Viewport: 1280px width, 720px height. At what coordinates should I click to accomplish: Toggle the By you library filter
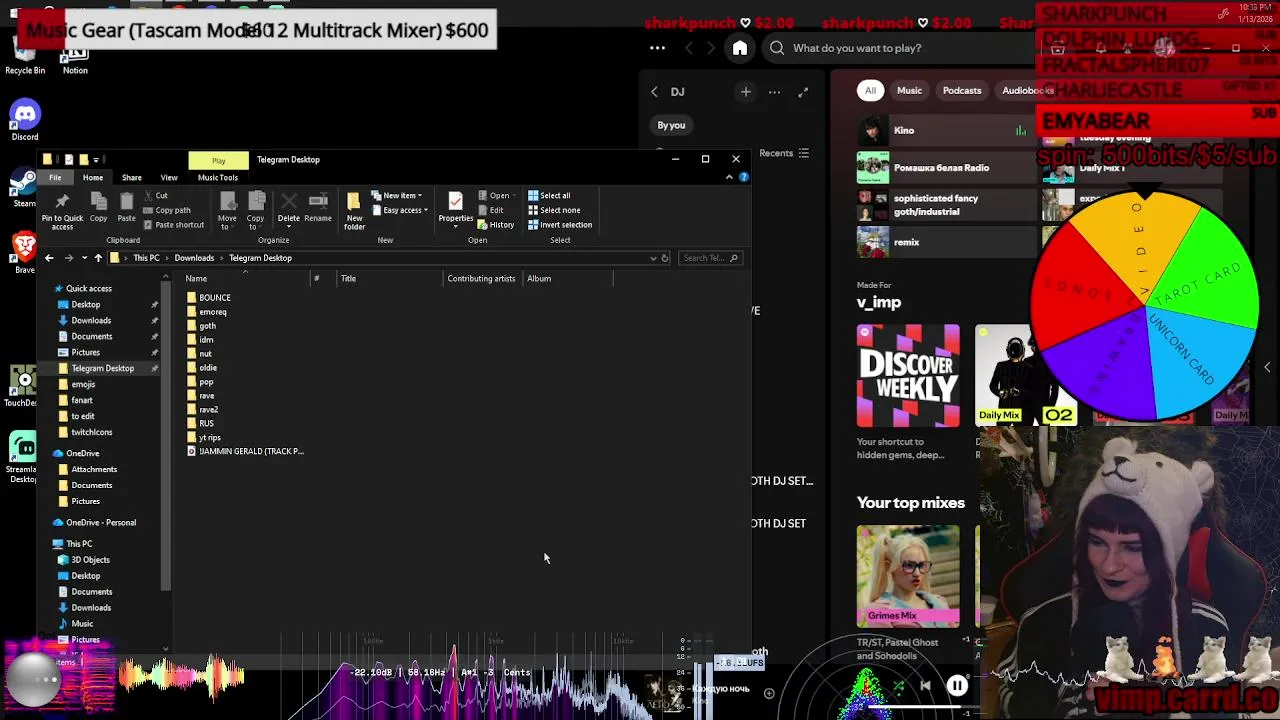[671, 125]
